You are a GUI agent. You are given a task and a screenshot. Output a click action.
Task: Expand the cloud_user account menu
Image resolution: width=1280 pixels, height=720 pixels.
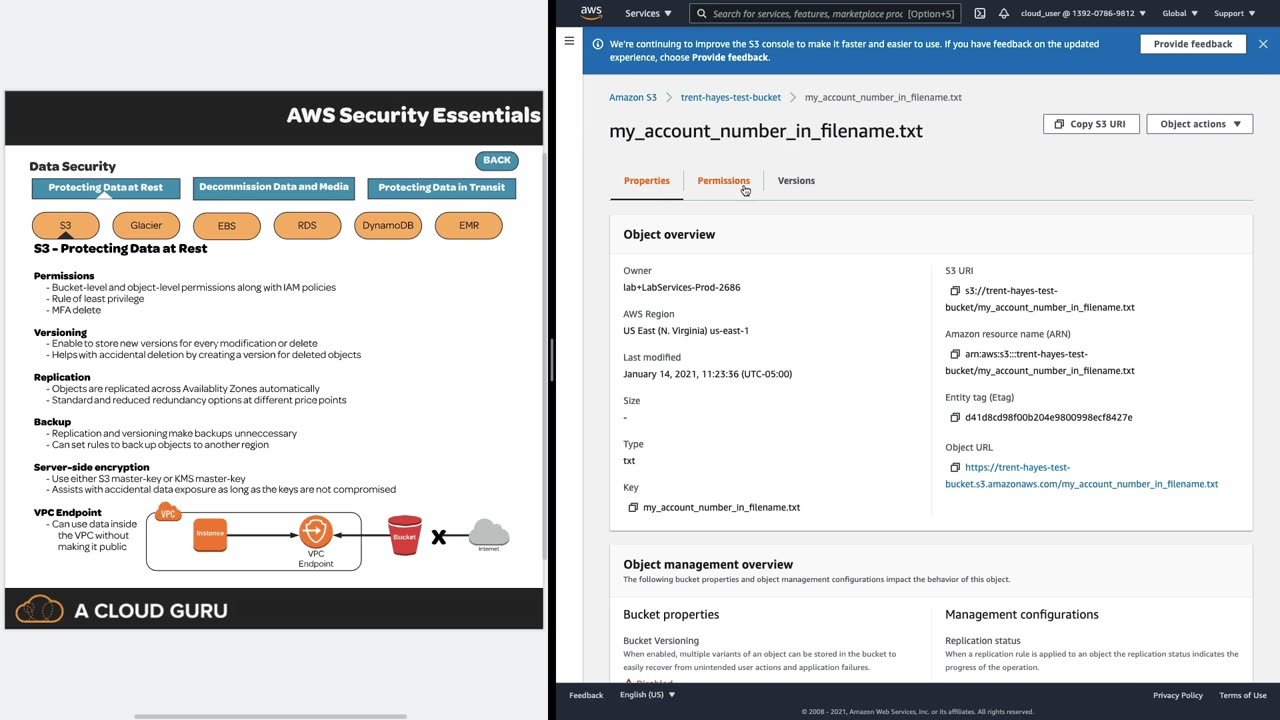tap(1084, 14)
